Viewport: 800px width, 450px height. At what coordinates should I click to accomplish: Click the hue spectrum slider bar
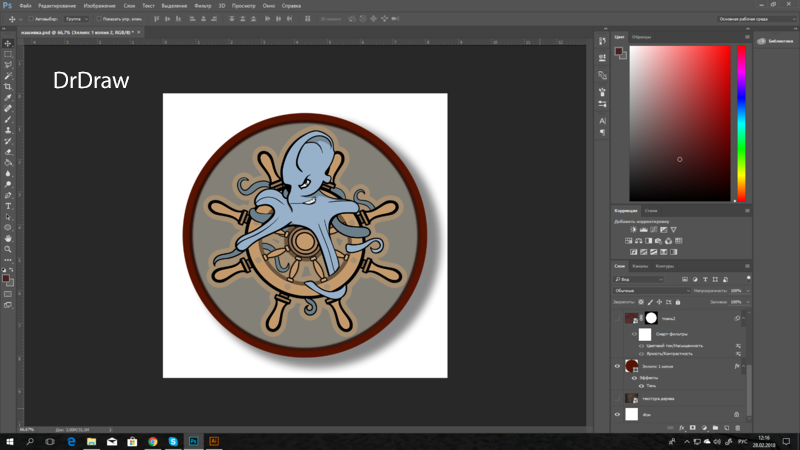click(x=741, y=123)
